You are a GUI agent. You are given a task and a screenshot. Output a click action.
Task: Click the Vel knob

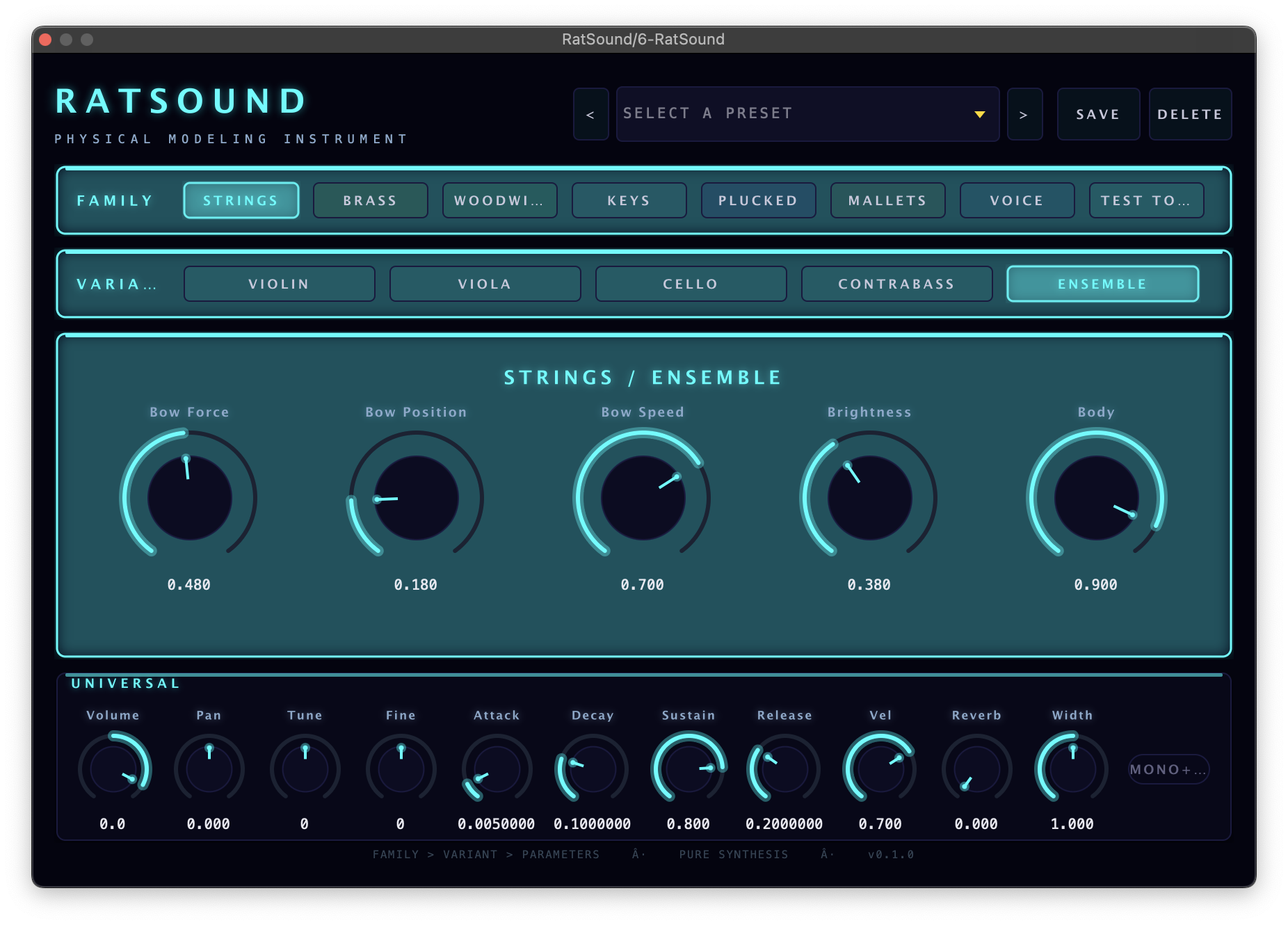coord(881,769)
